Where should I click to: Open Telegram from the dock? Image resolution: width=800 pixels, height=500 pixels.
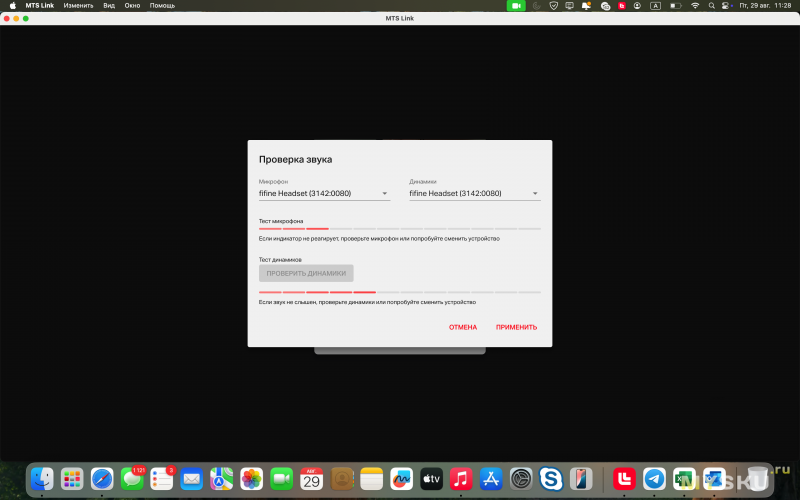coord(655,479)
